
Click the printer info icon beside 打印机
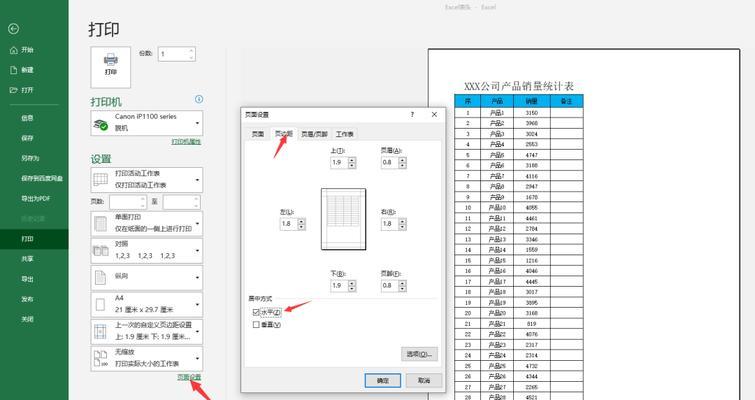pyautogui.click(x=199, y=99)
